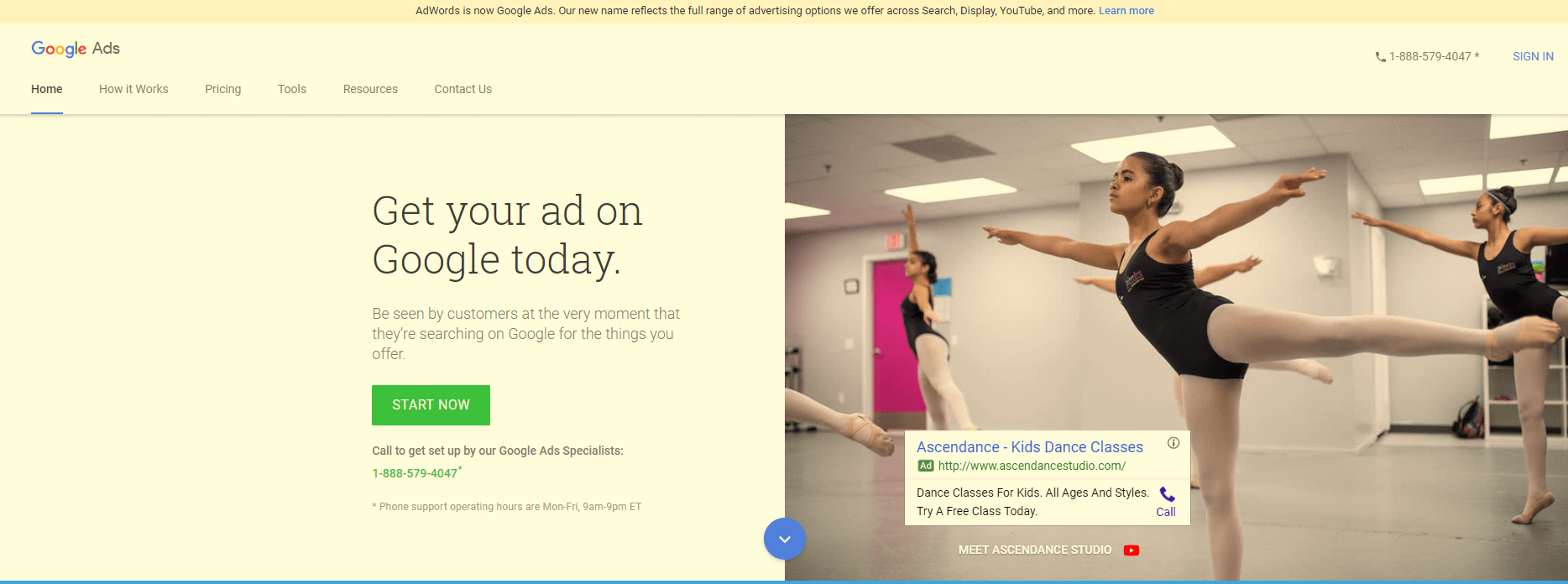Navigate to Contact Us
Image resolution: width=1568 pixels, height=584 pixels.
coord(463,89)
